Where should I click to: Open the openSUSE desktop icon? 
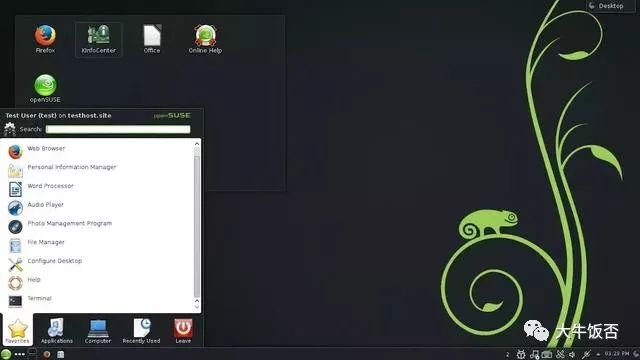(x=45, y=88)
